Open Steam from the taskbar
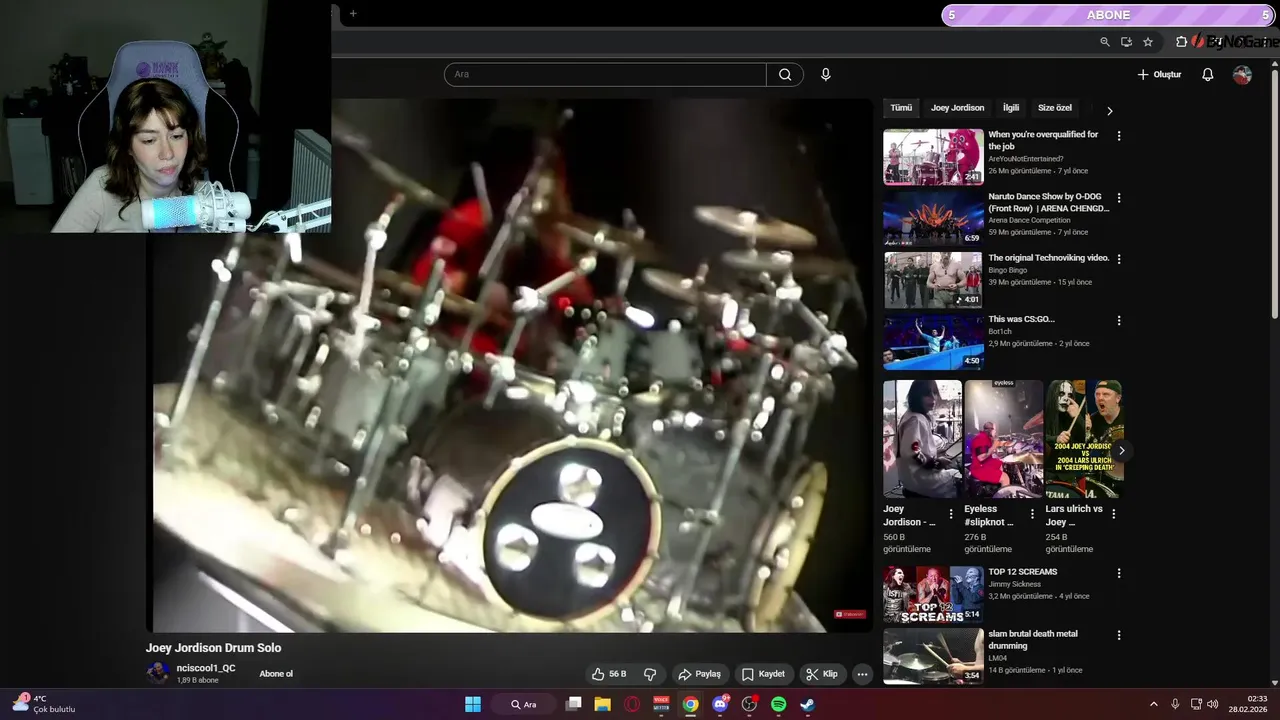The image size is (1280, 720). coord(807,704)
